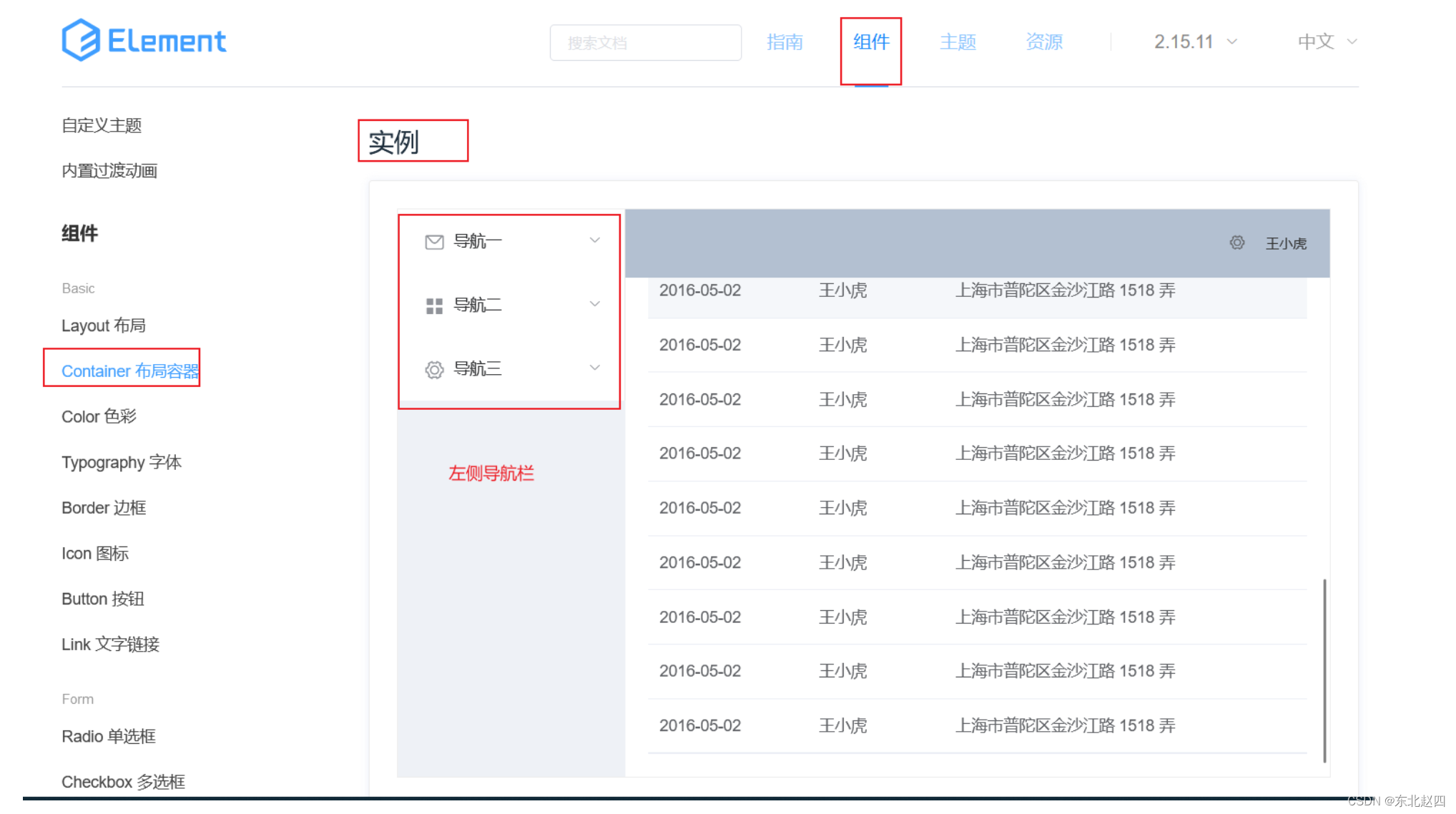
Task: Switch to the 指南 section
Action: coord(785,42)
